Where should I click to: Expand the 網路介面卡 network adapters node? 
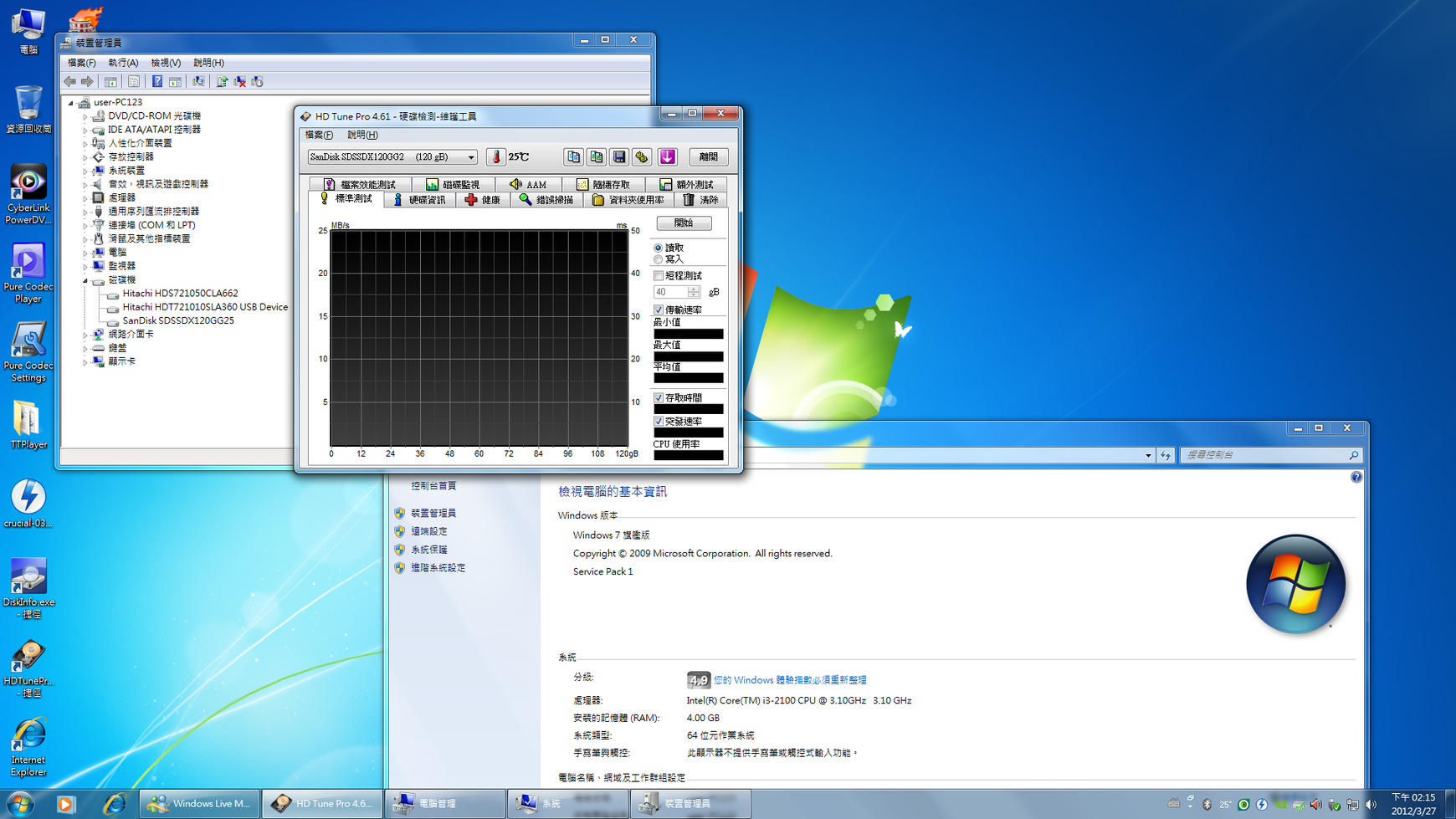pos(85,335)
